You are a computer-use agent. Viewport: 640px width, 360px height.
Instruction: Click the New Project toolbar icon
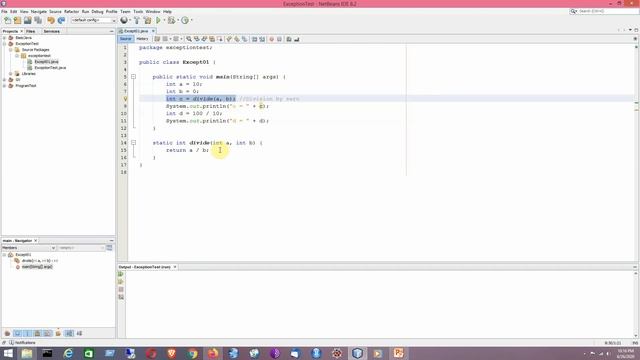click(17, 20)
